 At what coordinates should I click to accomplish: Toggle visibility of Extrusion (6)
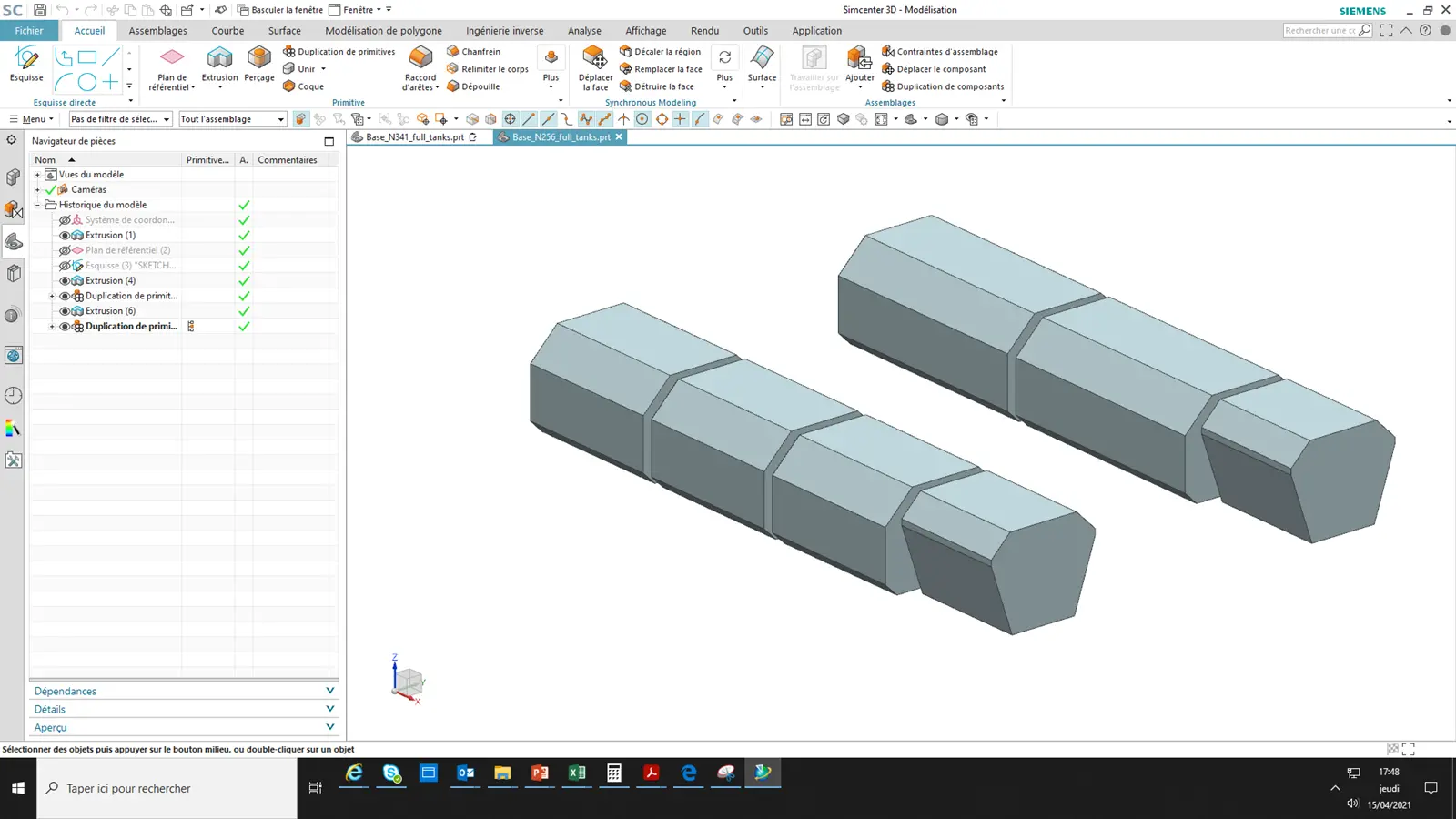point(65,311)
